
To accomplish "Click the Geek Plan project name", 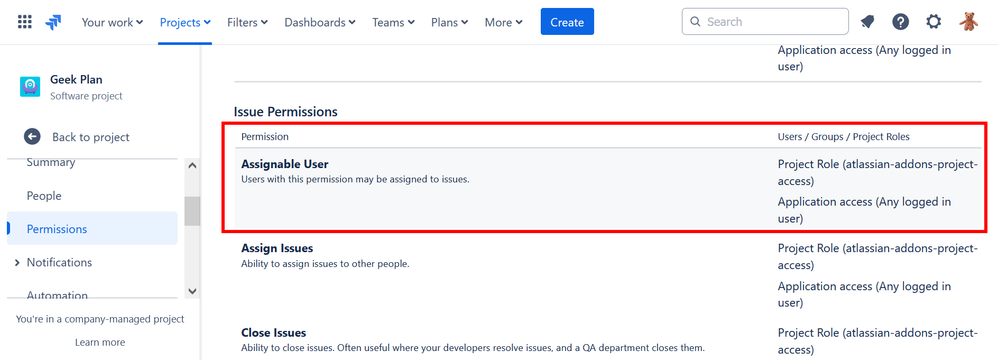I will [76, 80].
